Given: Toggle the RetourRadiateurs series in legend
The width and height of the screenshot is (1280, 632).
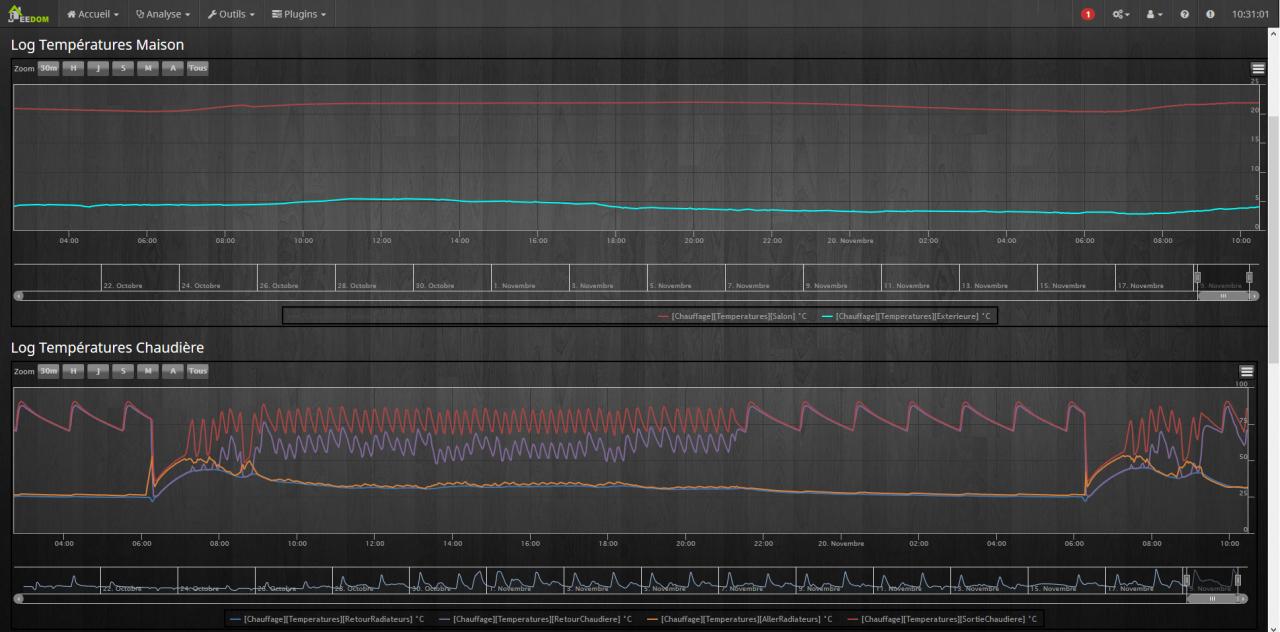Looking at the screenshot, I should 327,619.
